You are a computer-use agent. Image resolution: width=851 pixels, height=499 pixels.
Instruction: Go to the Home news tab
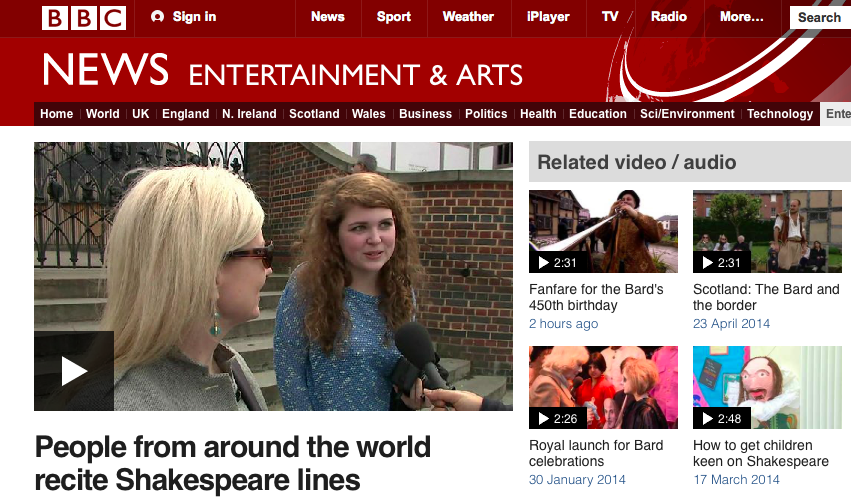(56, 114)
